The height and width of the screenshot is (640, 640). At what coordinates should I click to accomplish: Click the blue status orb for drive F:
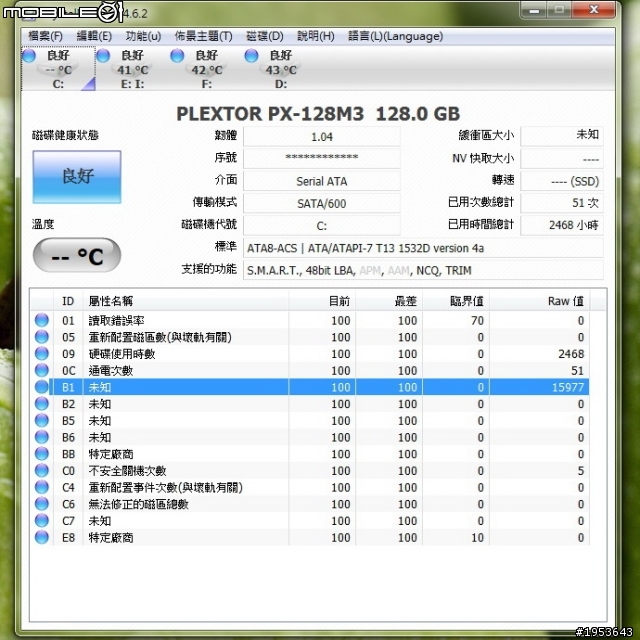[177, 56]
